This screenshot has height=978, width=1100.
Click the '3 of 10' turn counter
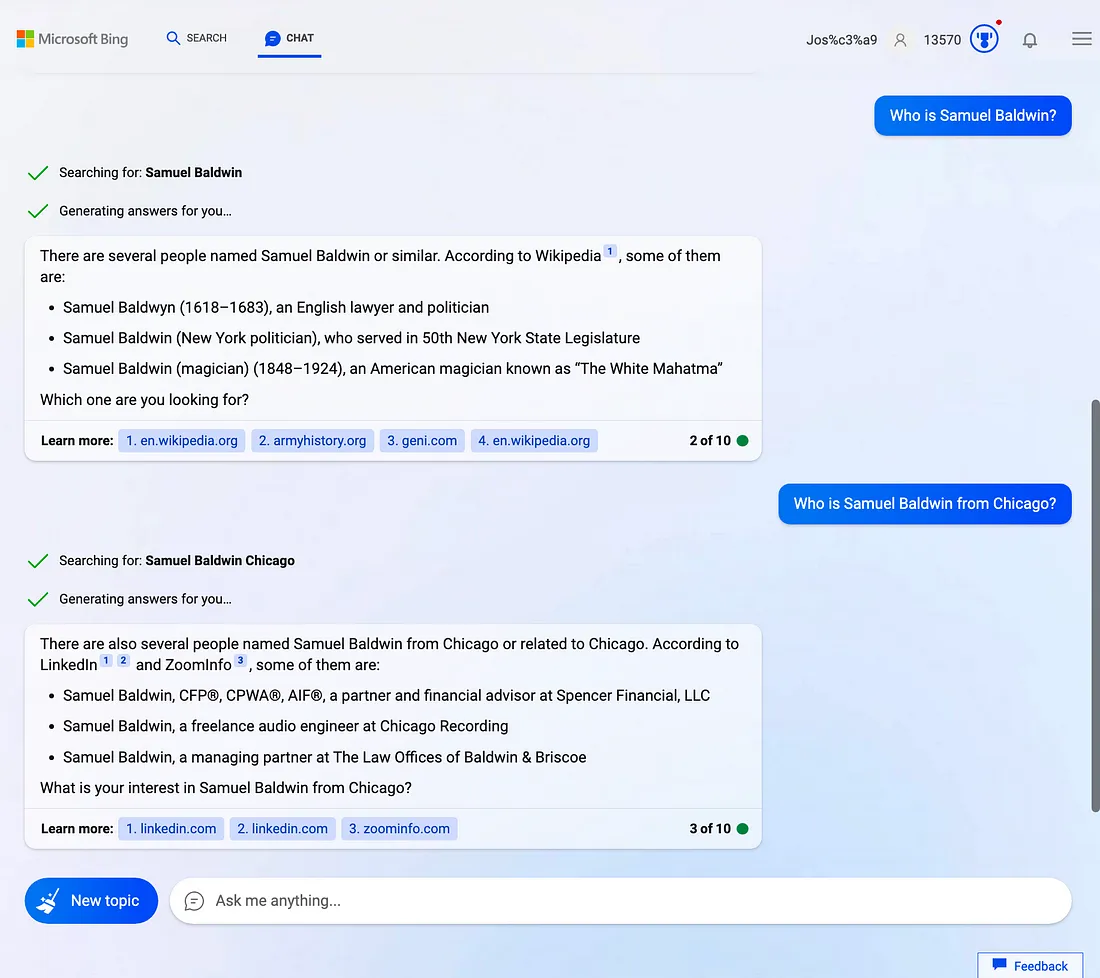coord(710,829)
